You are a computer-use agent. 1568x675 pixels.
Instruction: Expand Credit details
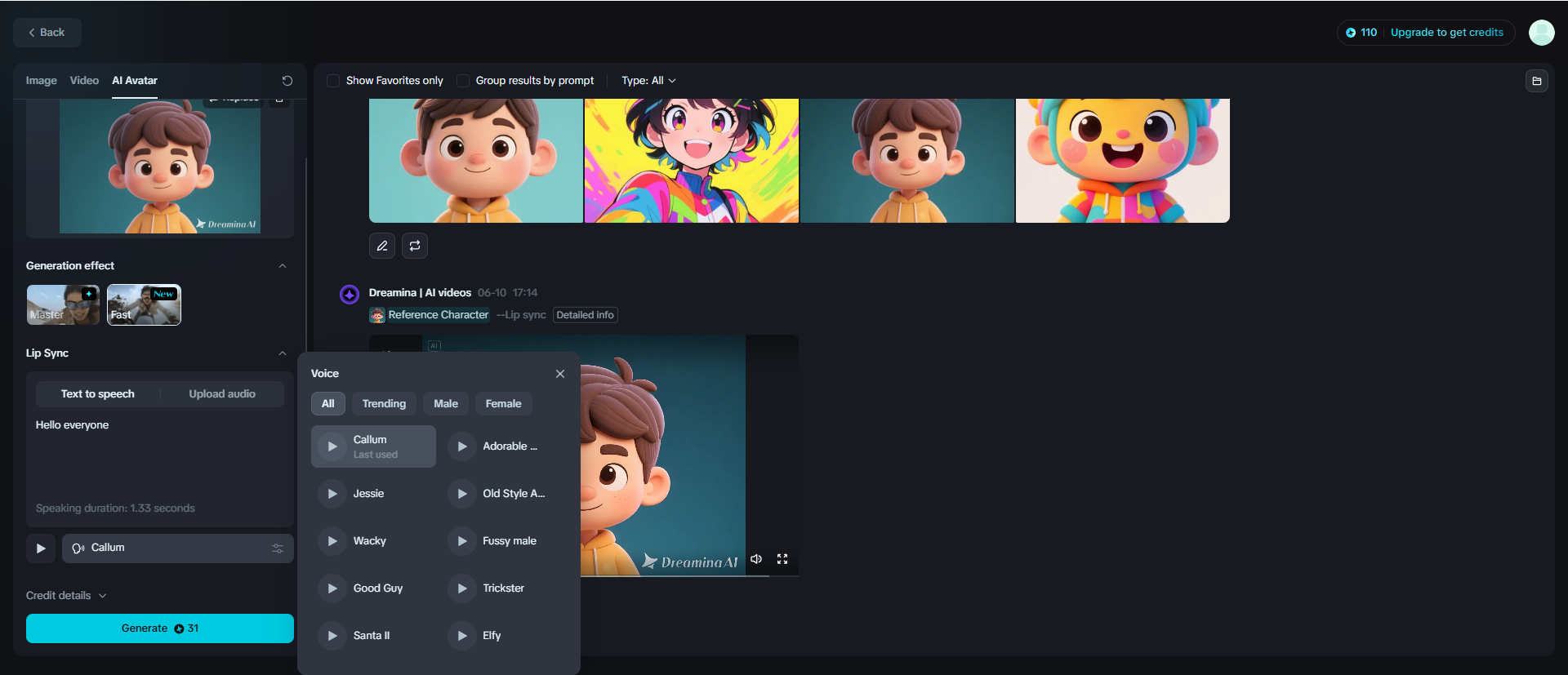(x=66, y=596)
